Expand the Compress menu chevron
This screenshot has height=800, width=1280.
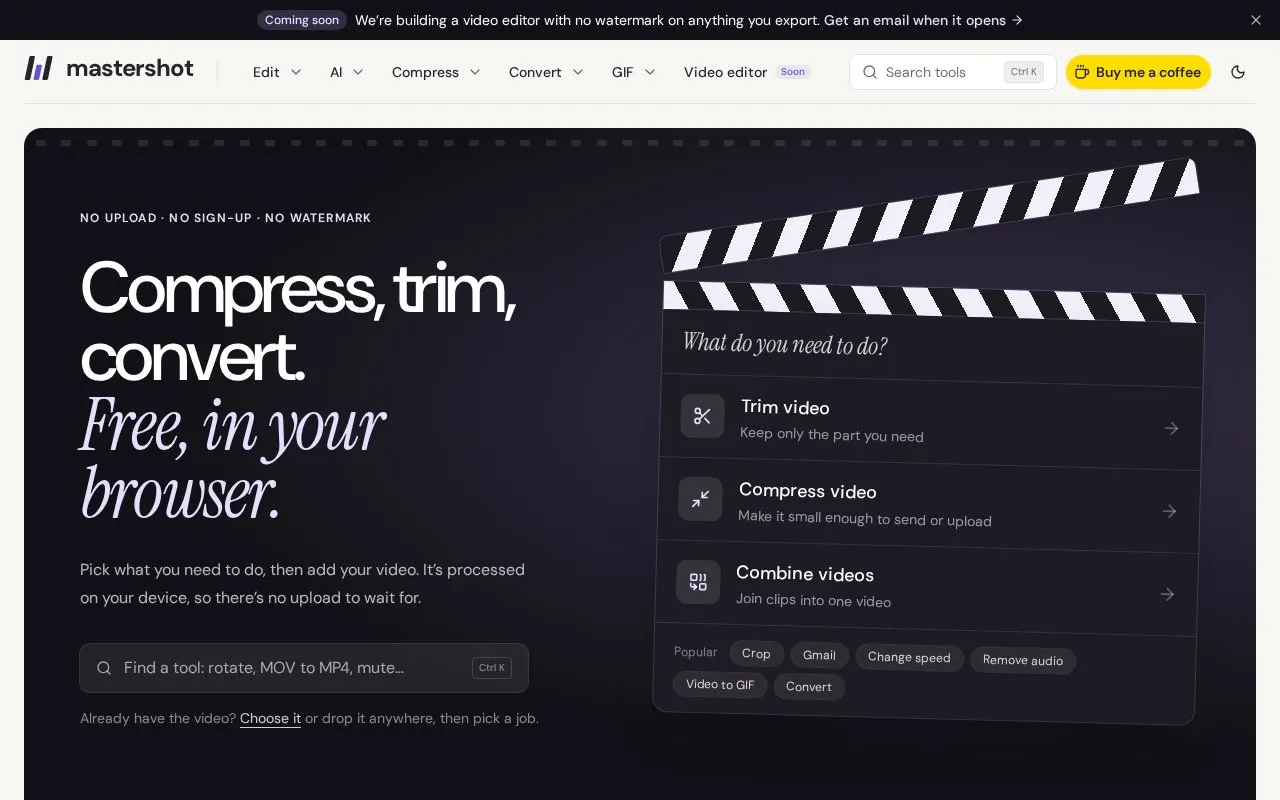(475, 72)
